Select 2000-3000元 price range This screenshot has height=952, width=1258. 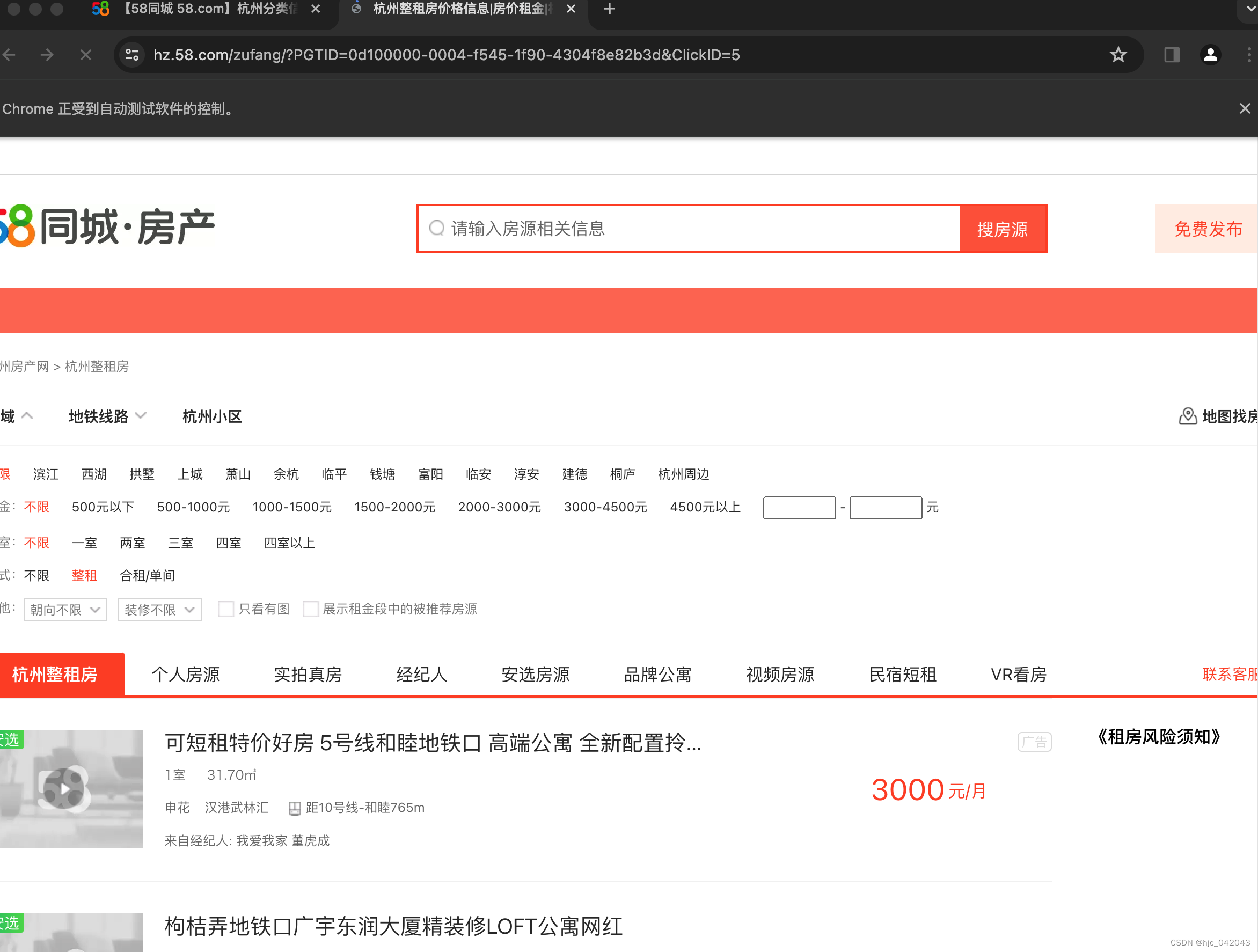point(499,507)
